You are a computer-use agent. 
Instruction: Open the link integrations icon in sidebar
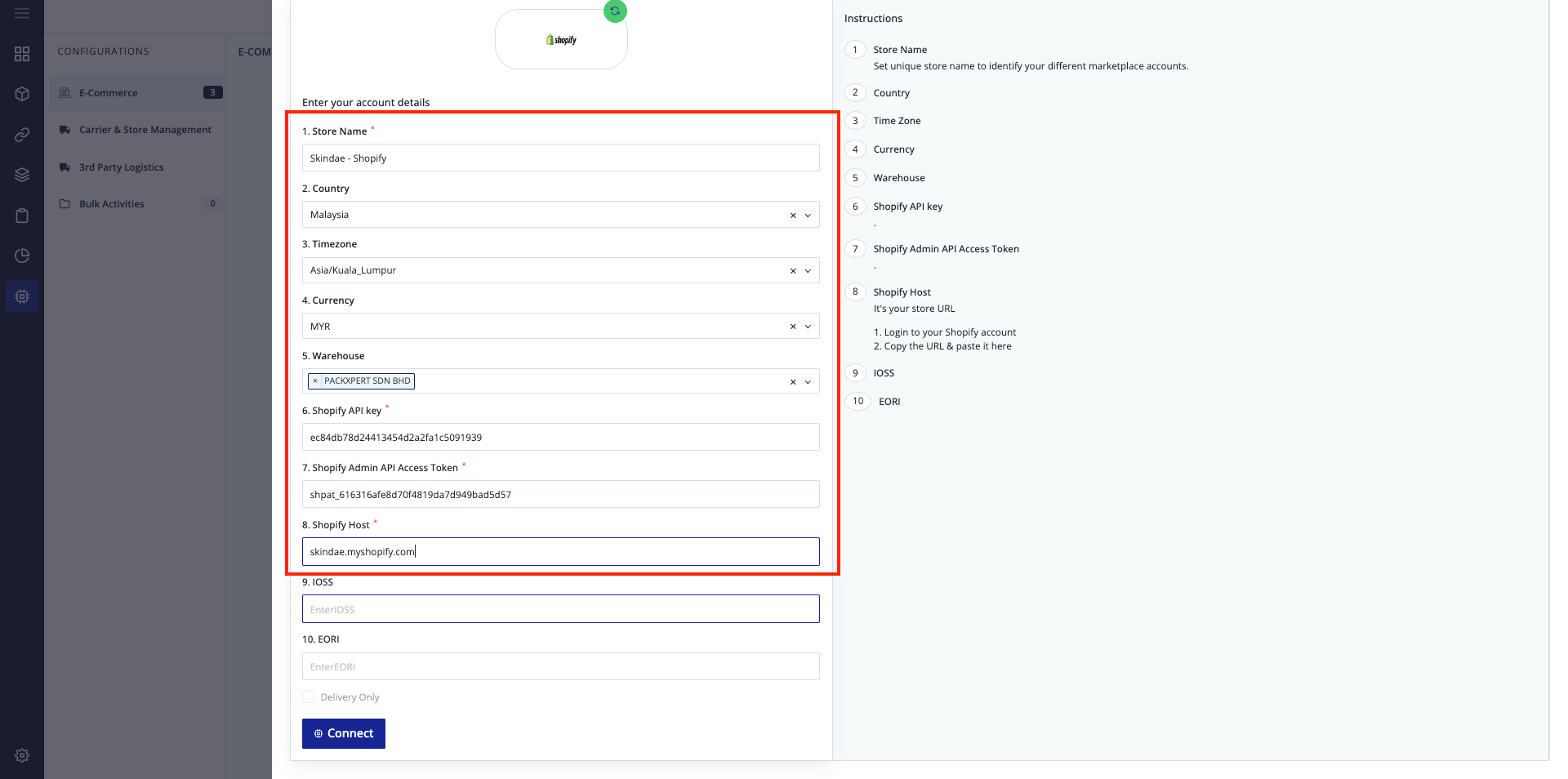pyautogui.click(x=22, y=135)
